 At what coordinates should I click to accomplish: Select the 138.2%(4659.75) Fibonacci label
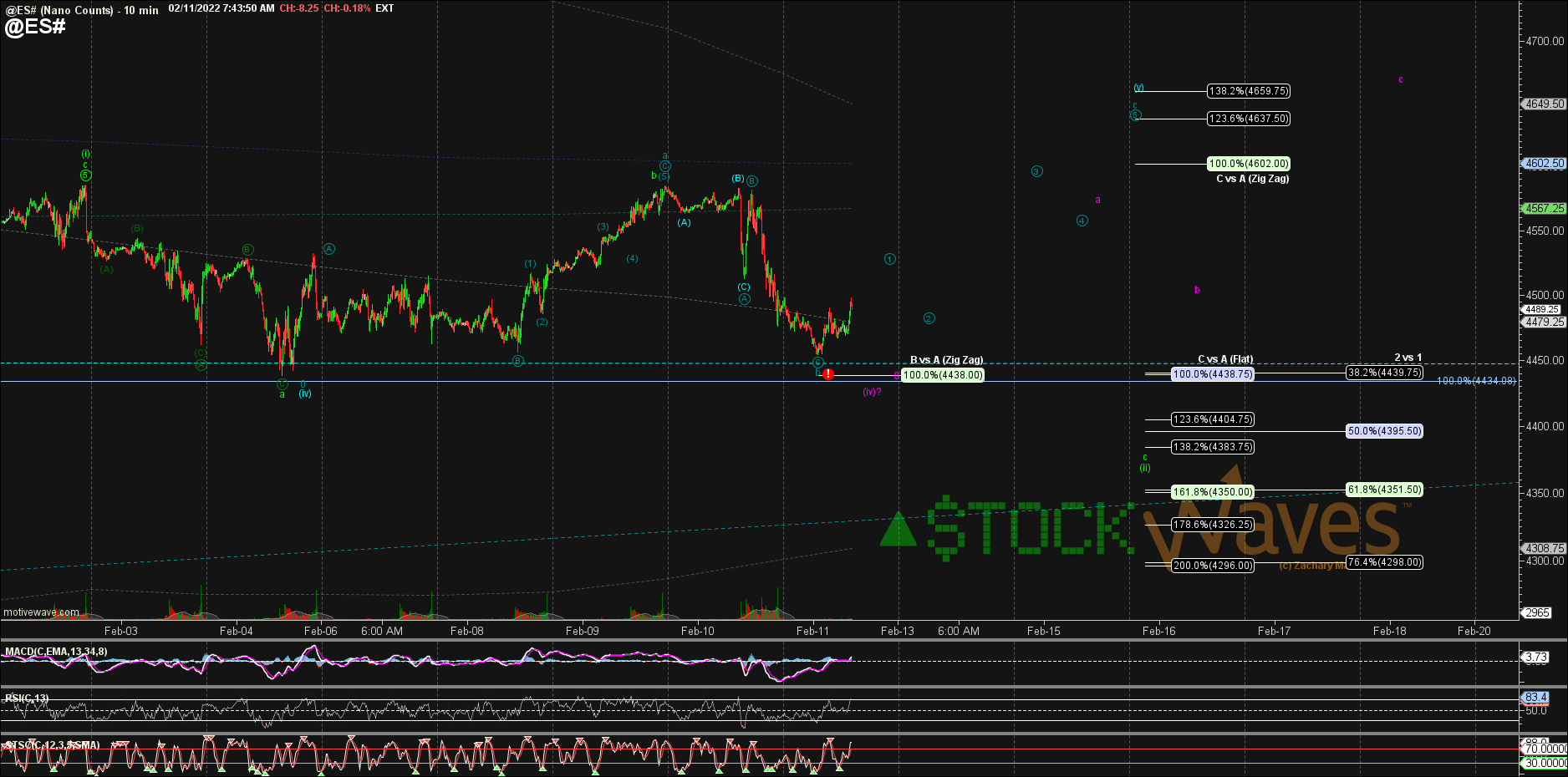(x=1249, y=91)
